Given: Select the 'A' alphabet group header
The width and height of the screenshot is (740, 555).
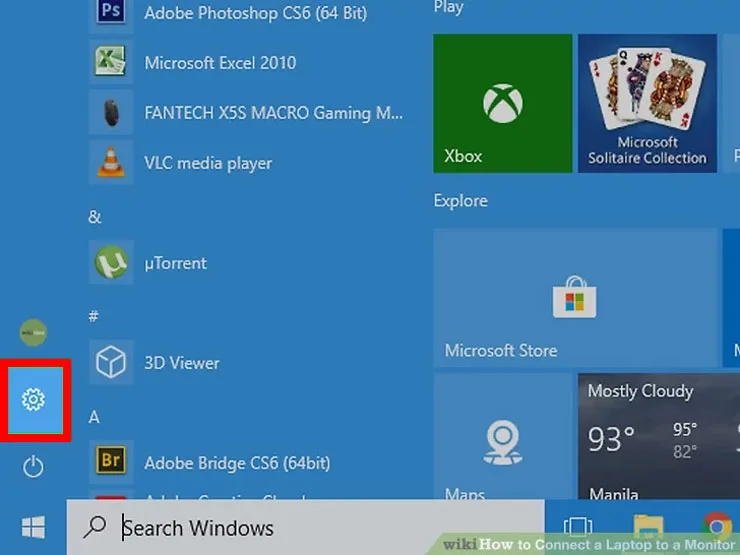Looking at the screenshot, I should 94,417.
